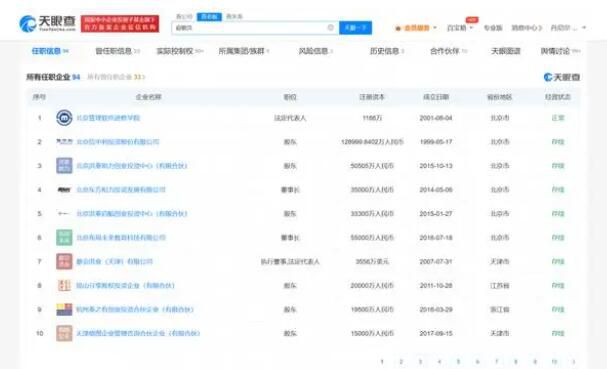Go to pagination page 5
The height and width of the screenshot is (369, 607).
point(458,362)
